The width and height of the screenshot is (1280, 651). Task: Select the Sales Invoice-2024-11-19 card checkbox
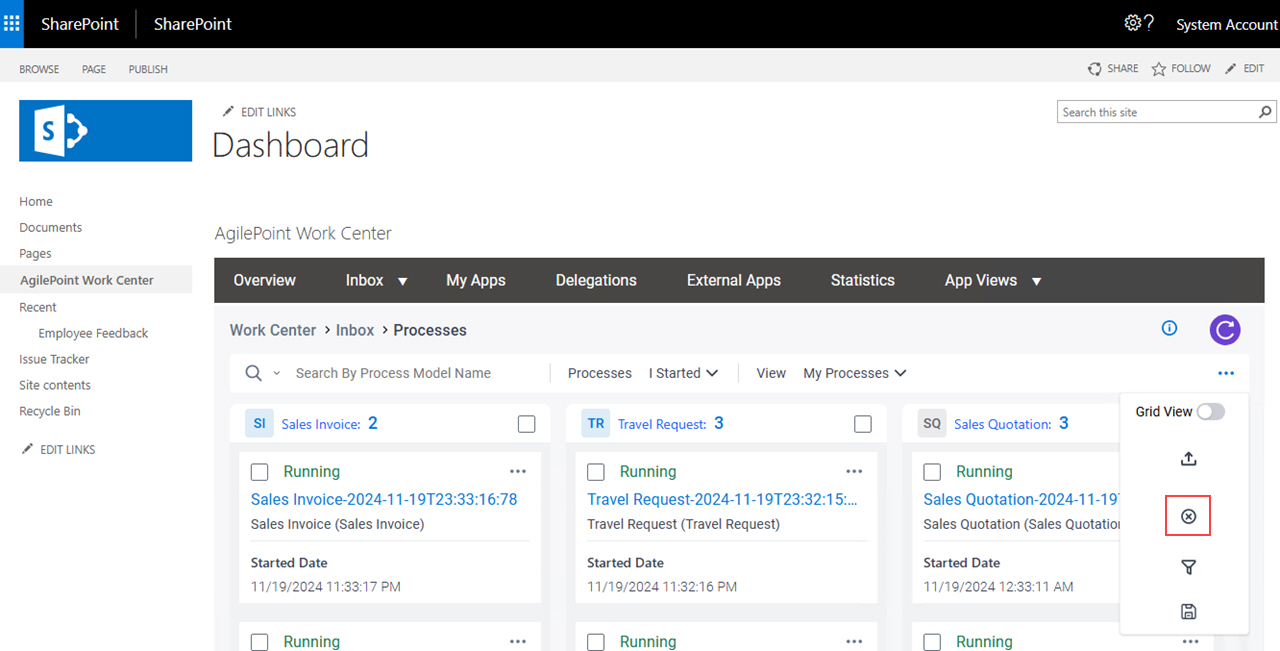(259, 472)
